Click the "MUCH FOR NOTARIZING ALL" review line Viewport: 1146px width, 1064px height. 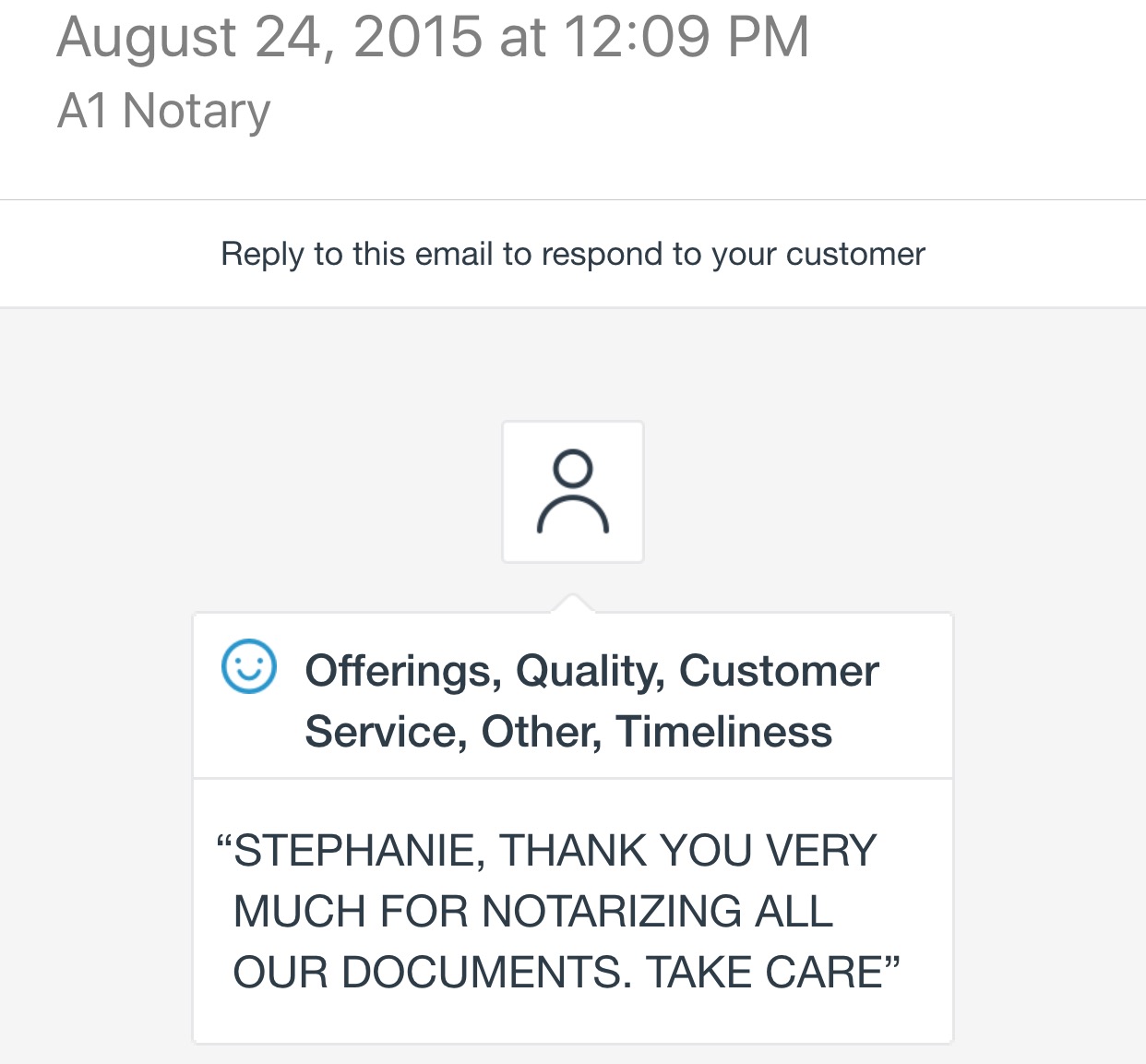click(533, 912)
